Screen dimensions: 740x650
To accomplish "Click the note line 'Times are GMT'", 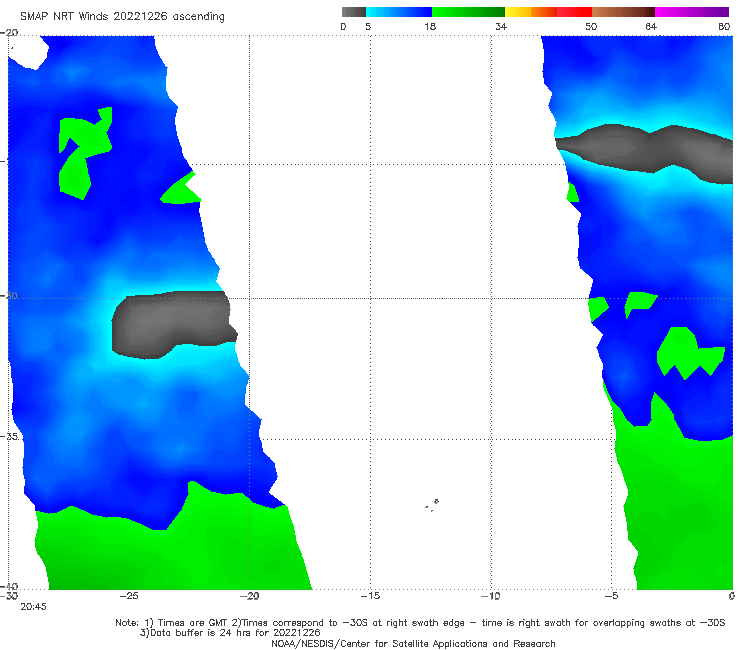I will coord(187,623).
